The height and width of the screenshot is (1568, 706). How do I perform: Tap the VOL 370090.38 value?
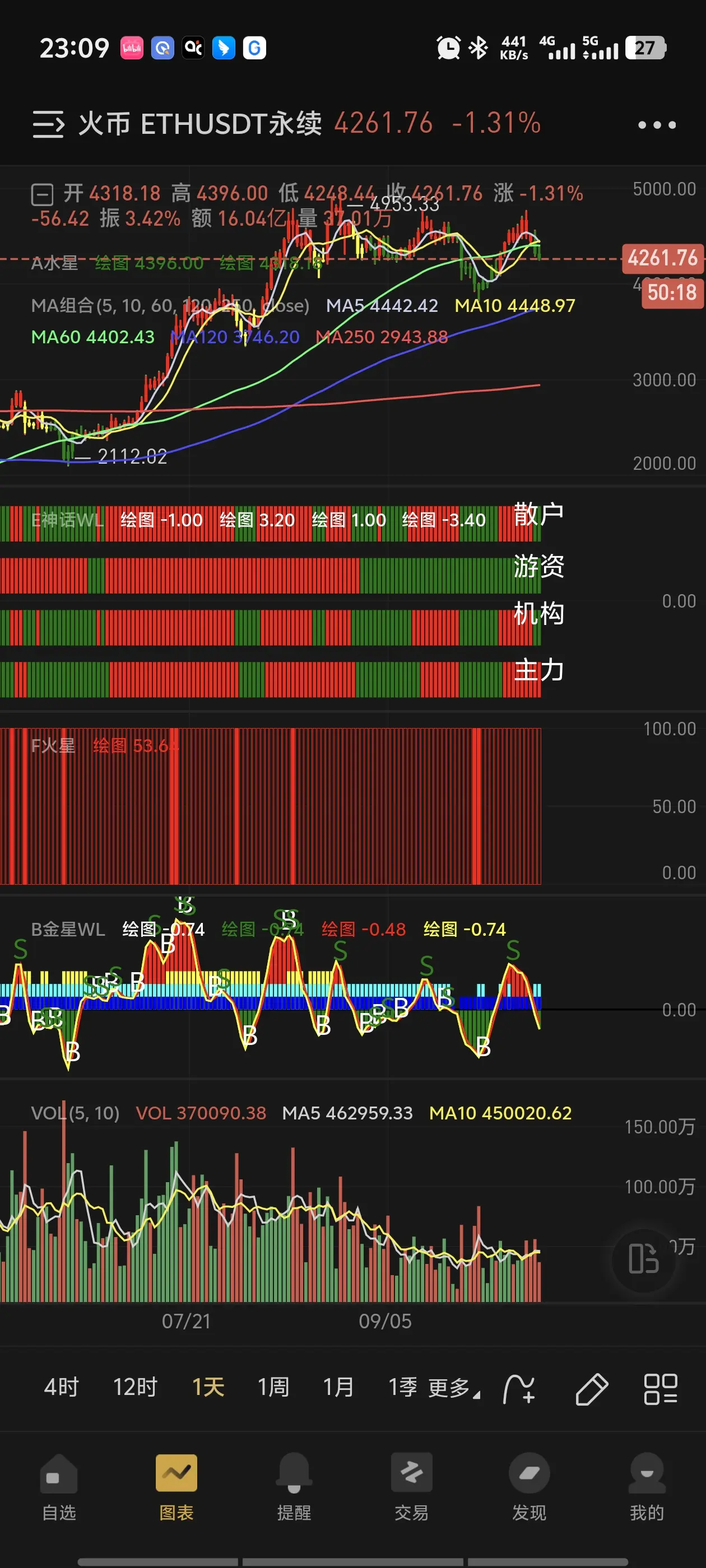(x=201, y=1113)
